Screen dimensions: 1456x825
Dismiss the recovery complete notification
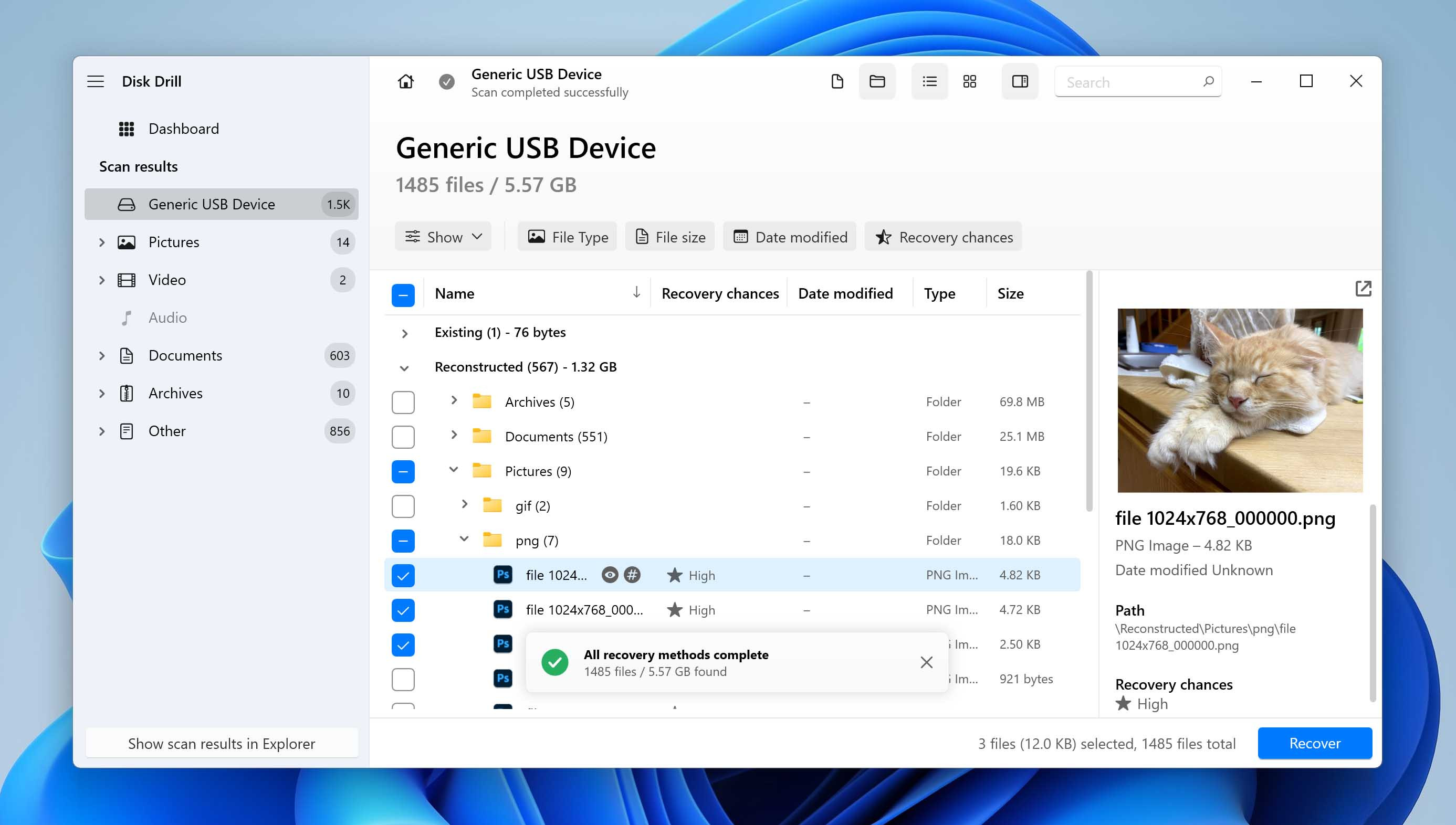[x=927, y=662]
